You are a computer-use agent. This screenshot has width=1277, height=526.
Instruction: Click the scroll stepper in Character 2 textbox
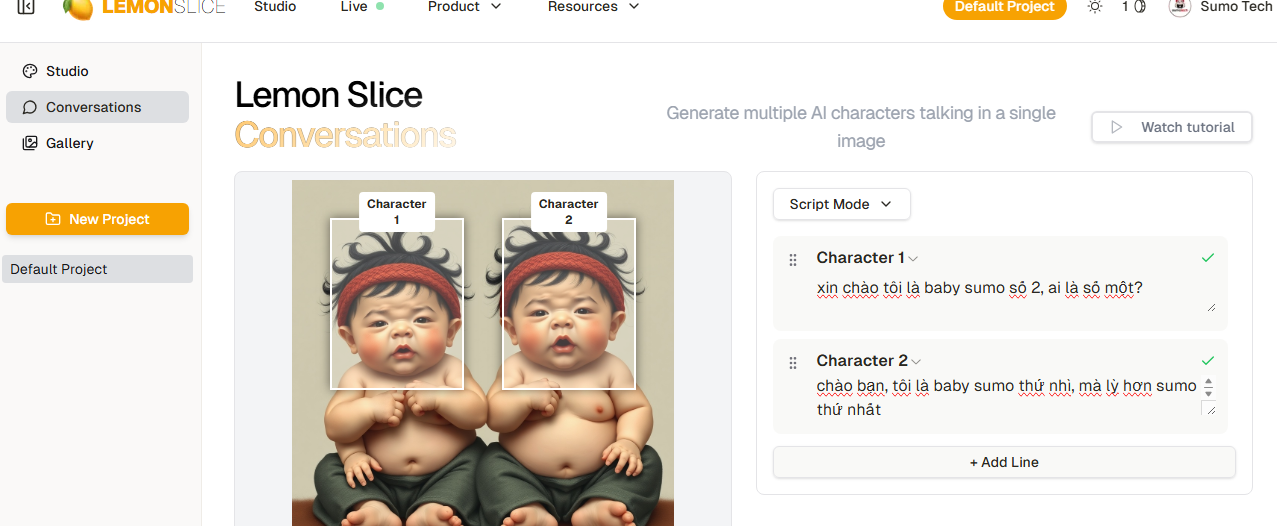[x=1209, y=387]
